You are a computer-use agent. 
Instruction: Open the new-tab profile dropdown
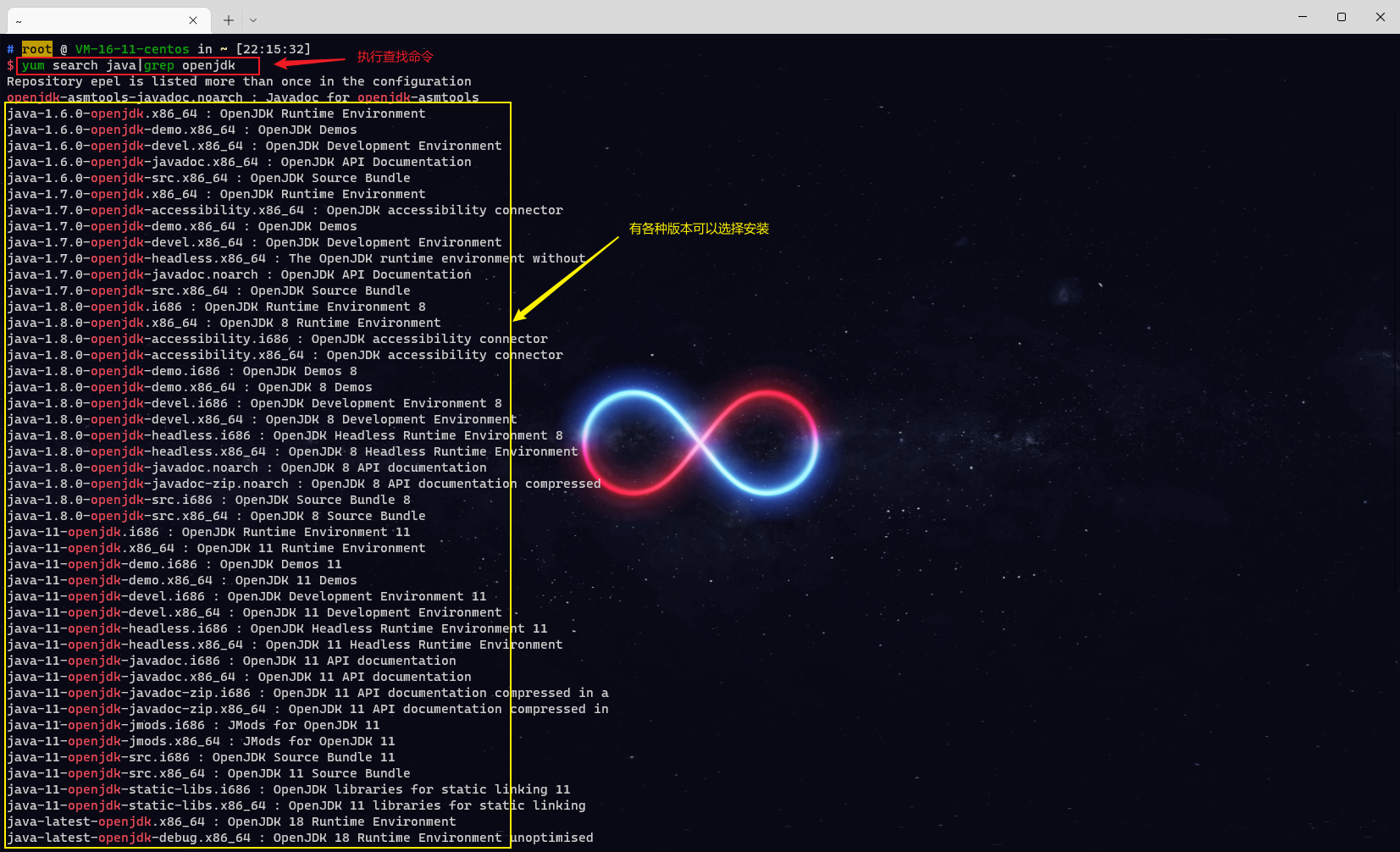point(253,20)
